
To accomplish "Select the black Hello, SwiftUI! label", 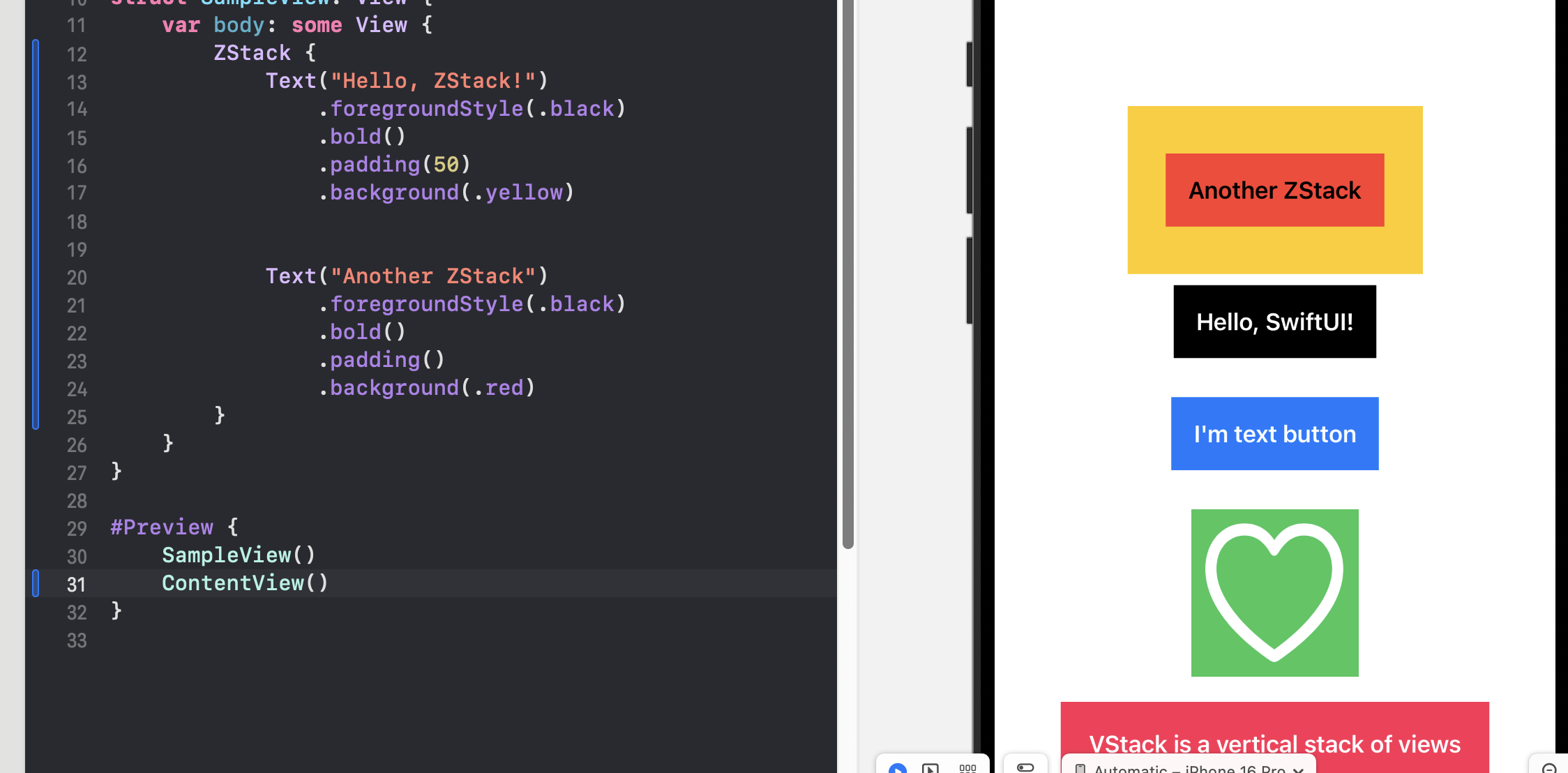I will point(1274,322).
